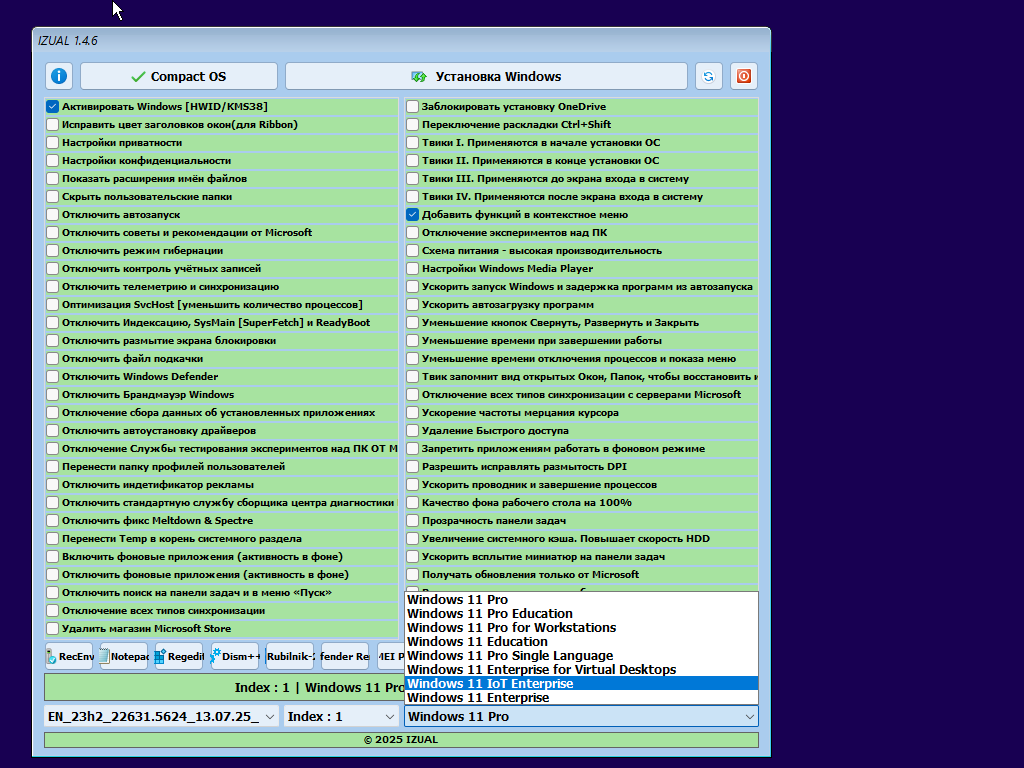Open the Notepad tool button
1024x768 pixels.
point(124,656)
